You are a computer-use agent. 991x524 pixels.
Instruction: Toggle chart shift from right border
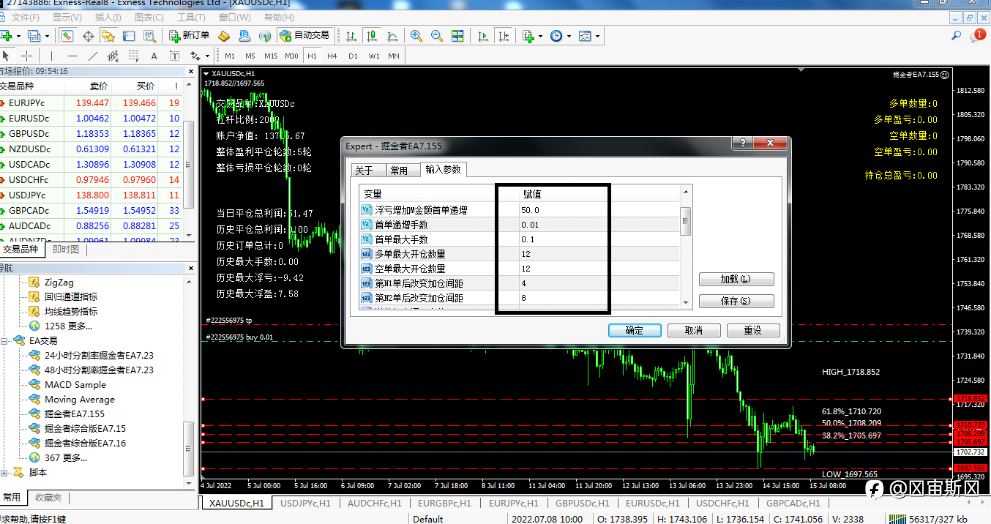tap(504, 36)
